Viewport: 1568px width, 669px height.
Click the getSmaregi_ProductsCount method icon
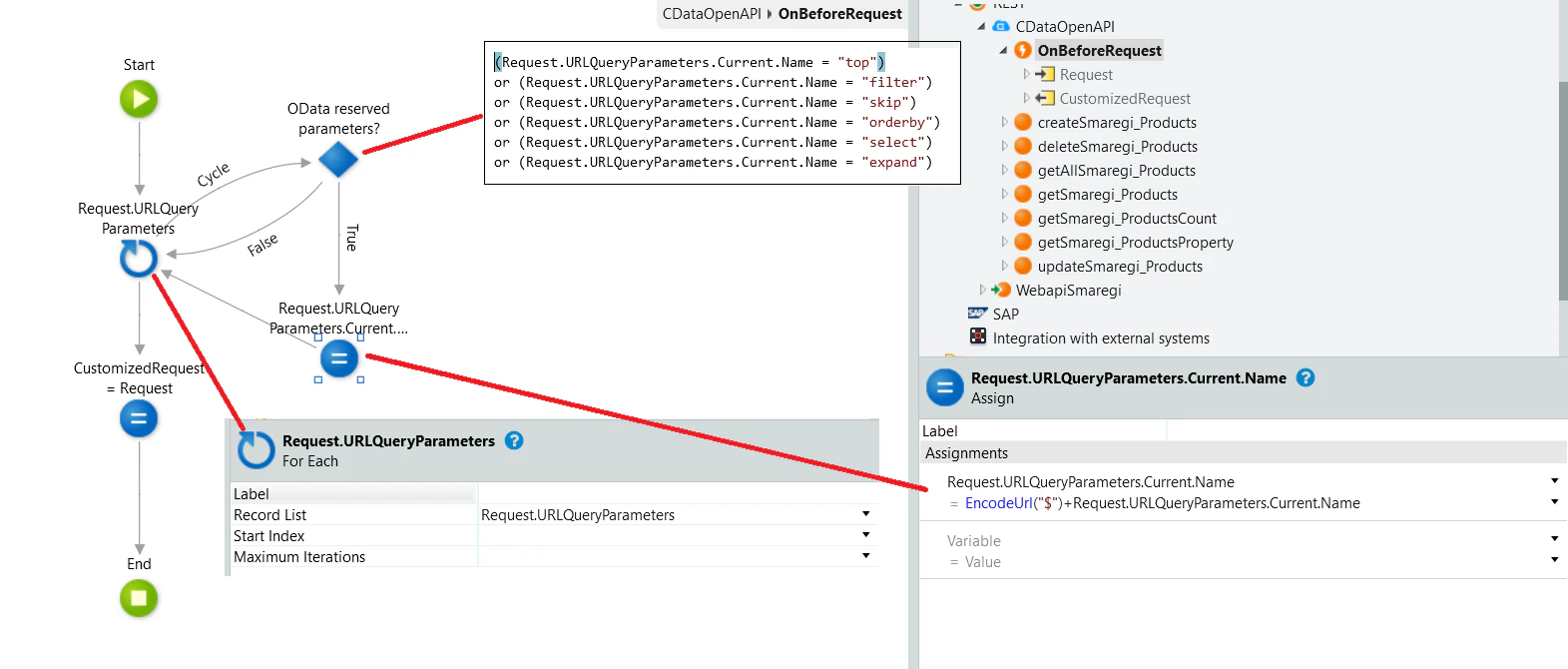pyautogui.click(x=1023, y=218)
